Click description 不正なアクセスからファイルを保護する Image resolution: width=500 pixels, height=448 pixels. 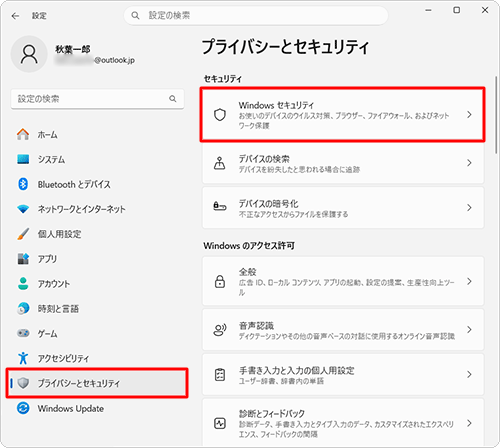coord(293,214)
